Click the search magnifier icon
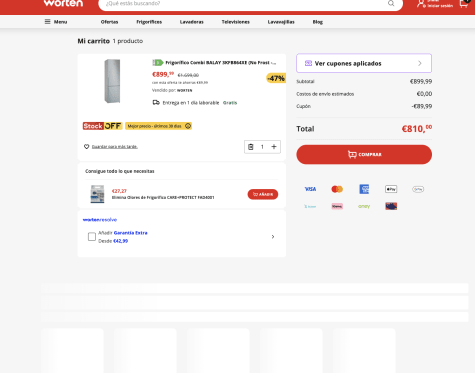The width and height of the screenshot is (475, 373). point(391,3)
